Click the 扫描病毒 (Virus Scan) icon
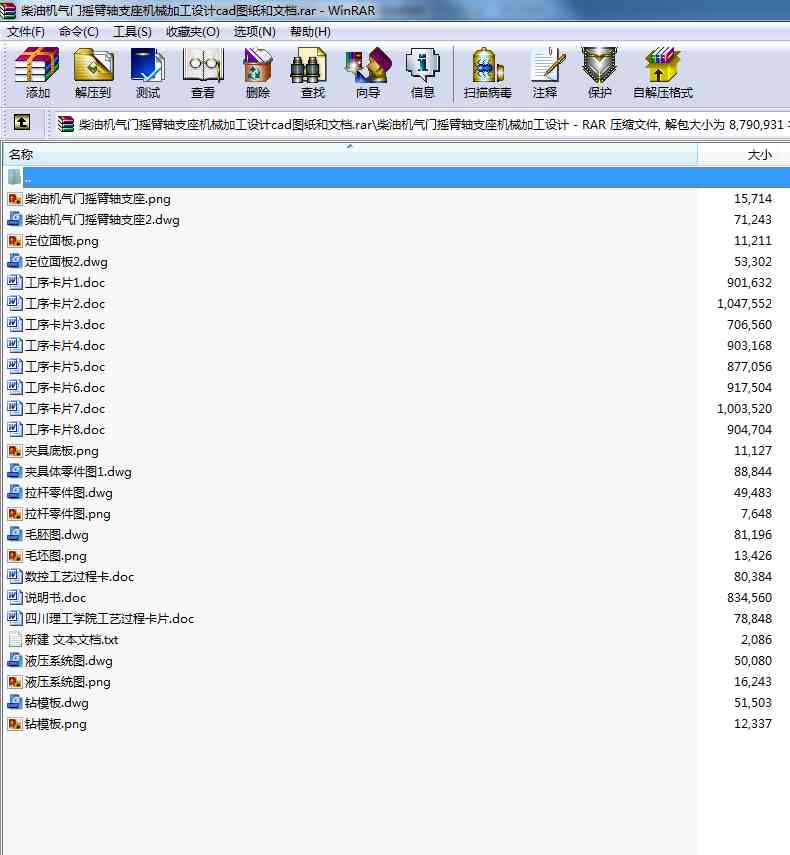 click(x=487, y=73)
